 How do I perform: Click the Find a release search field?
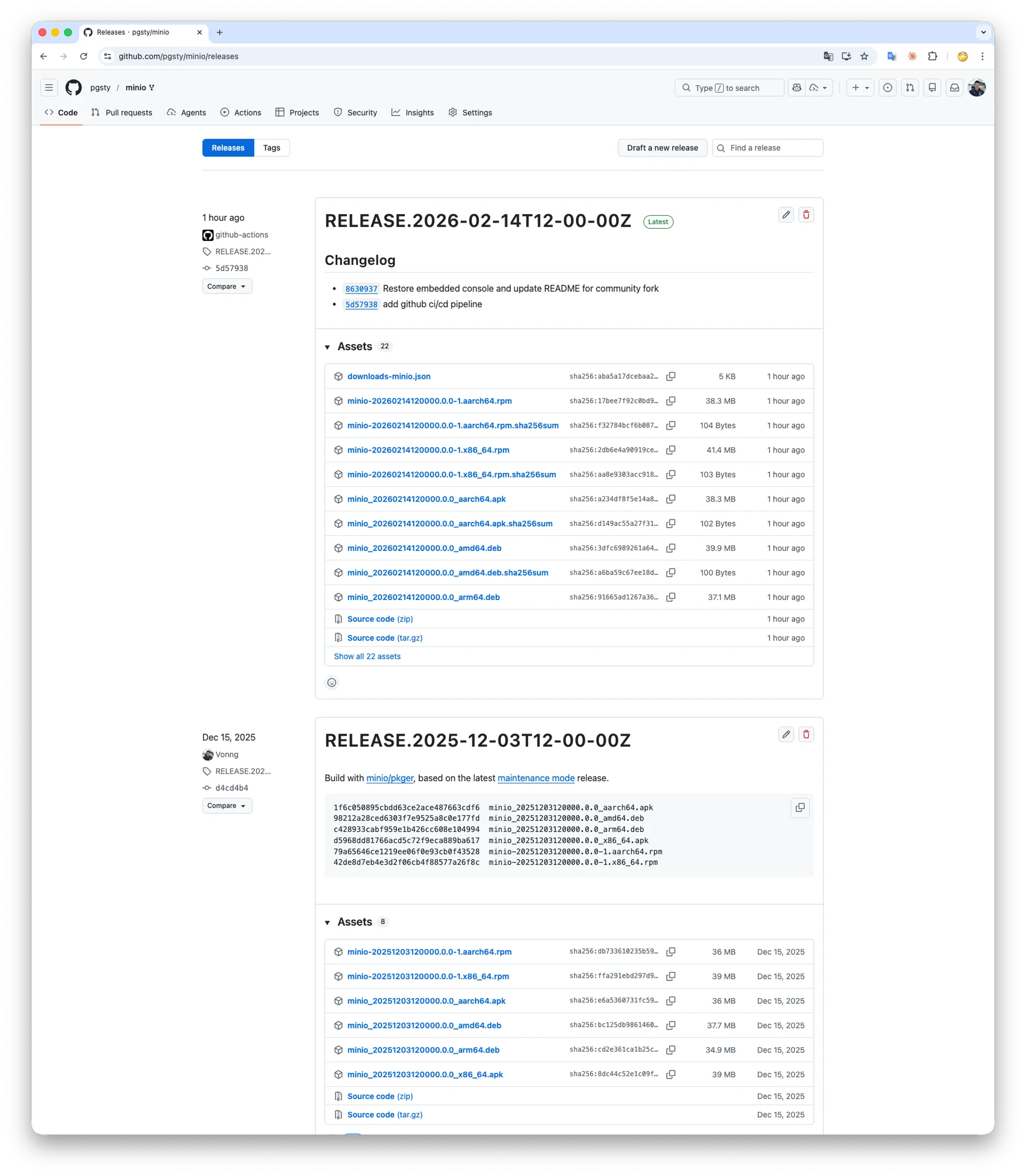[x=767, y=147]
